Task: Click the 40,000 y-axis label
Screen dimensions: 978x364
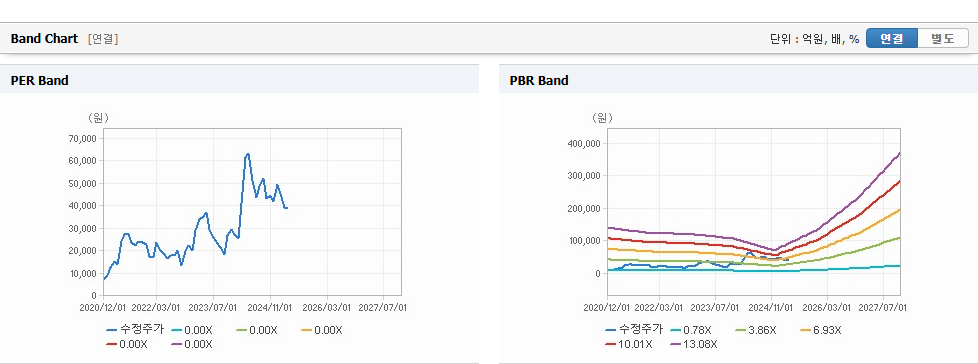Action: (x=82, y=205)
